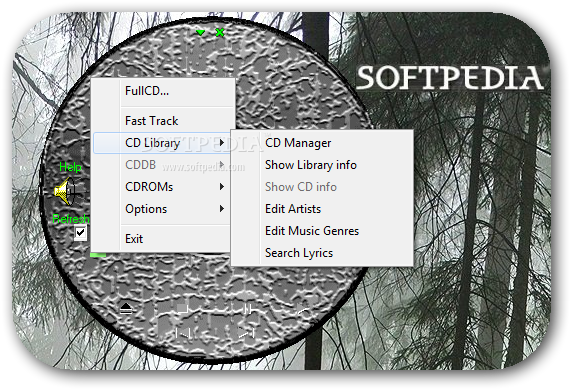571x390 pixels.
Task: Minimize the player using the green down triangle
Action: 200,32
